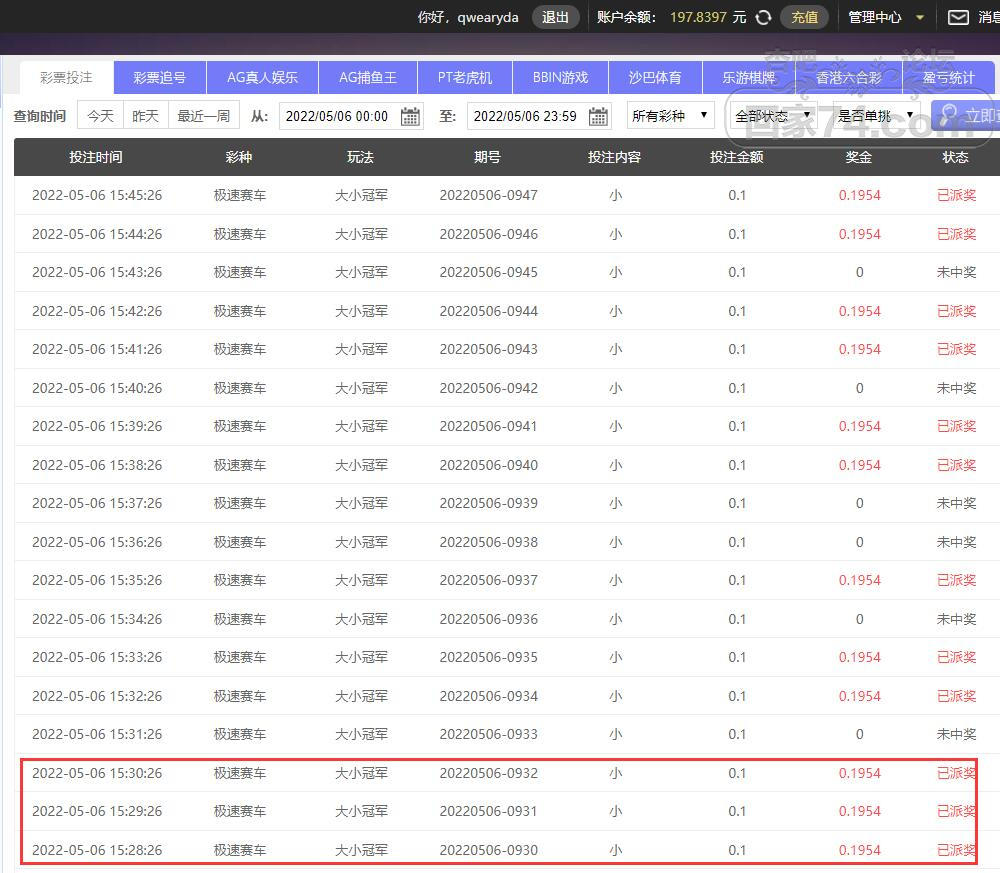Click the 退出 logout button

tap(555, 17)
